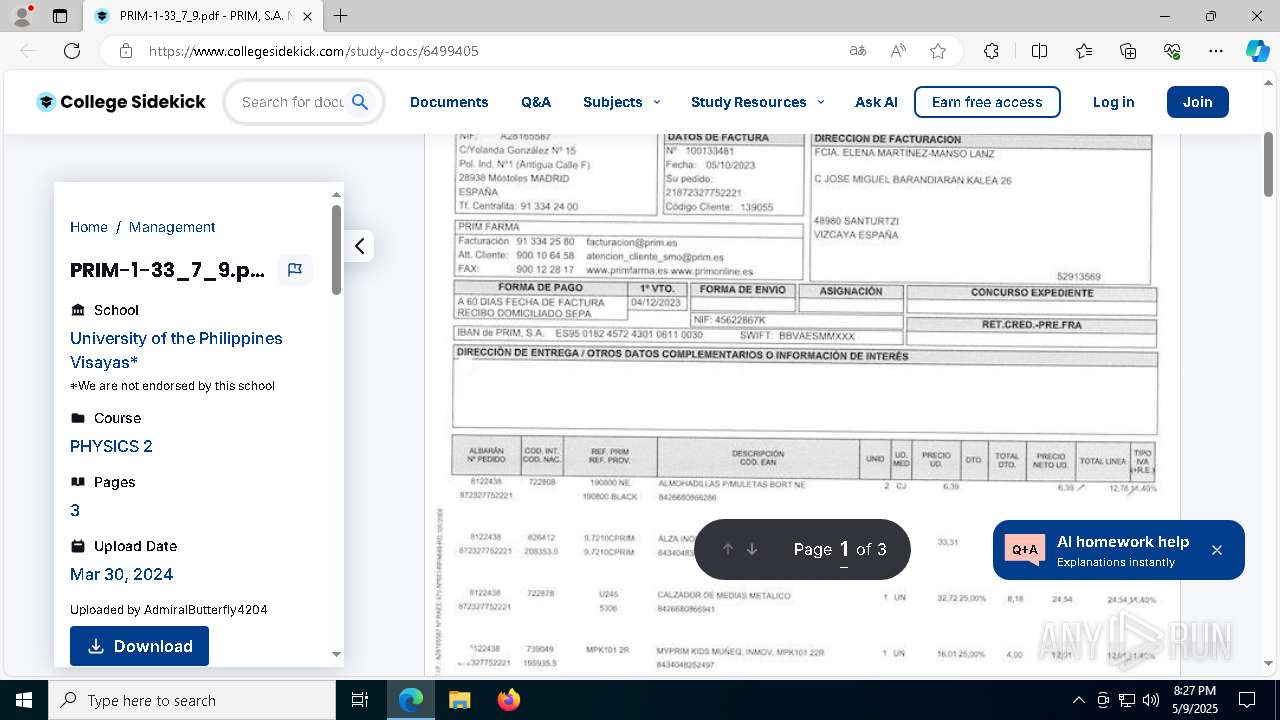Click the sidebar panel scrollbar
This screenshot has height=720, width=1280.
pyautogui.click(x=336, y=250)
